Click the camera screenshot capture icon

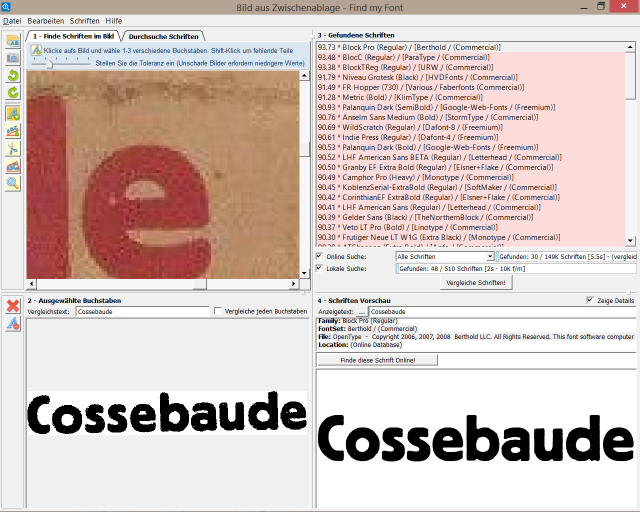pyautogui.click(x=13, y=58)
